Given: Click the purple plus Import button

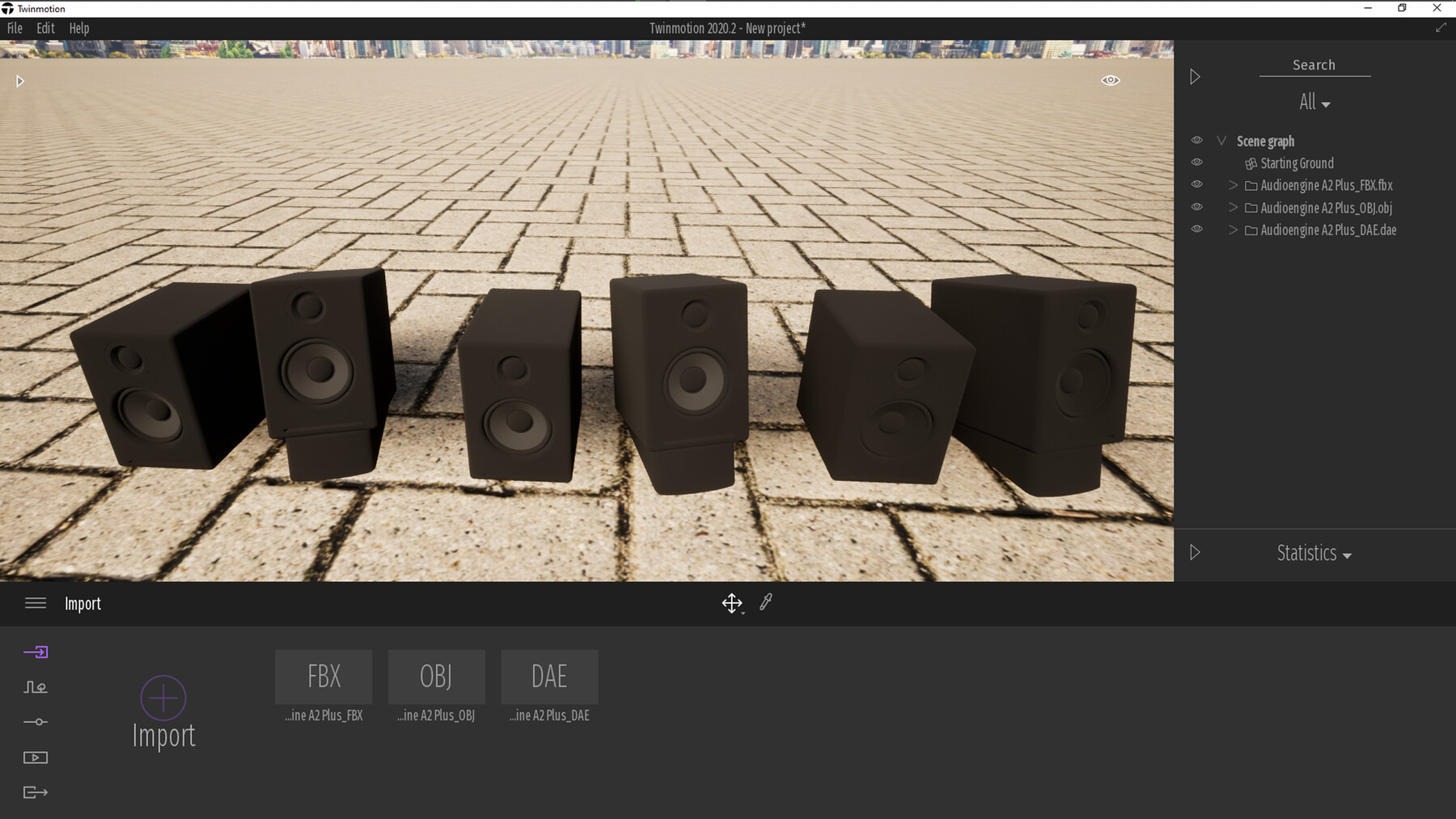Looking at the screenshot, I should point(163,697).
